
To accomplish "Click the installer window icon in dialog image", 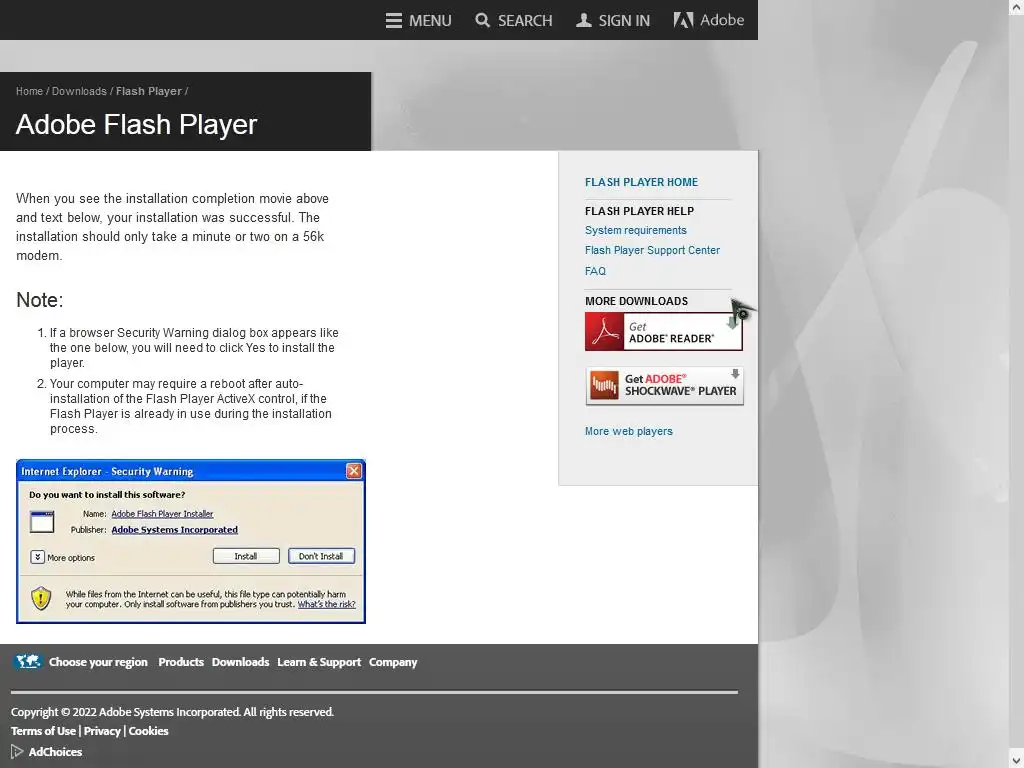I will (42, 522).
